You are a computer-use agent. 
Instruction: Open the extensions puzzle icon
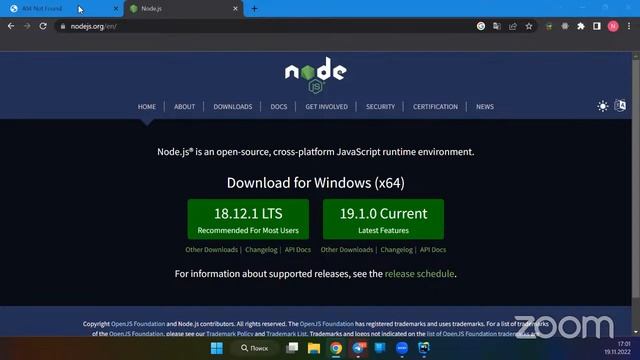581,26
